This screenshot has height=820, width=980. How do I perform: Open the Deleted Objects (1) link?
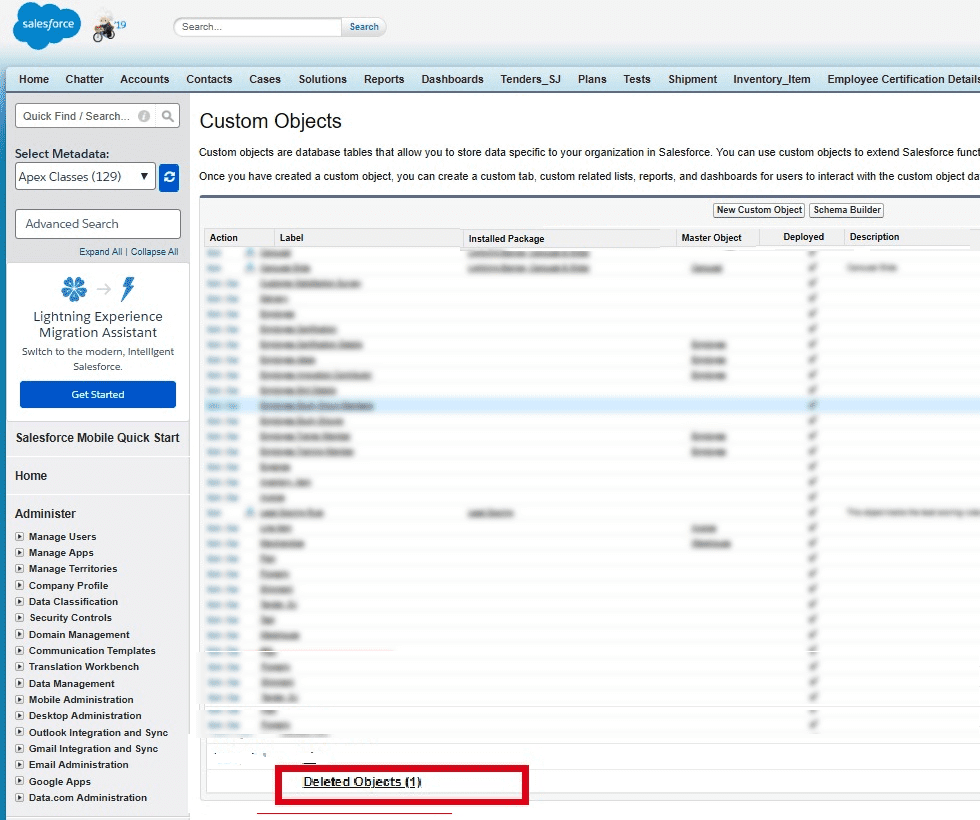[362, 782]
